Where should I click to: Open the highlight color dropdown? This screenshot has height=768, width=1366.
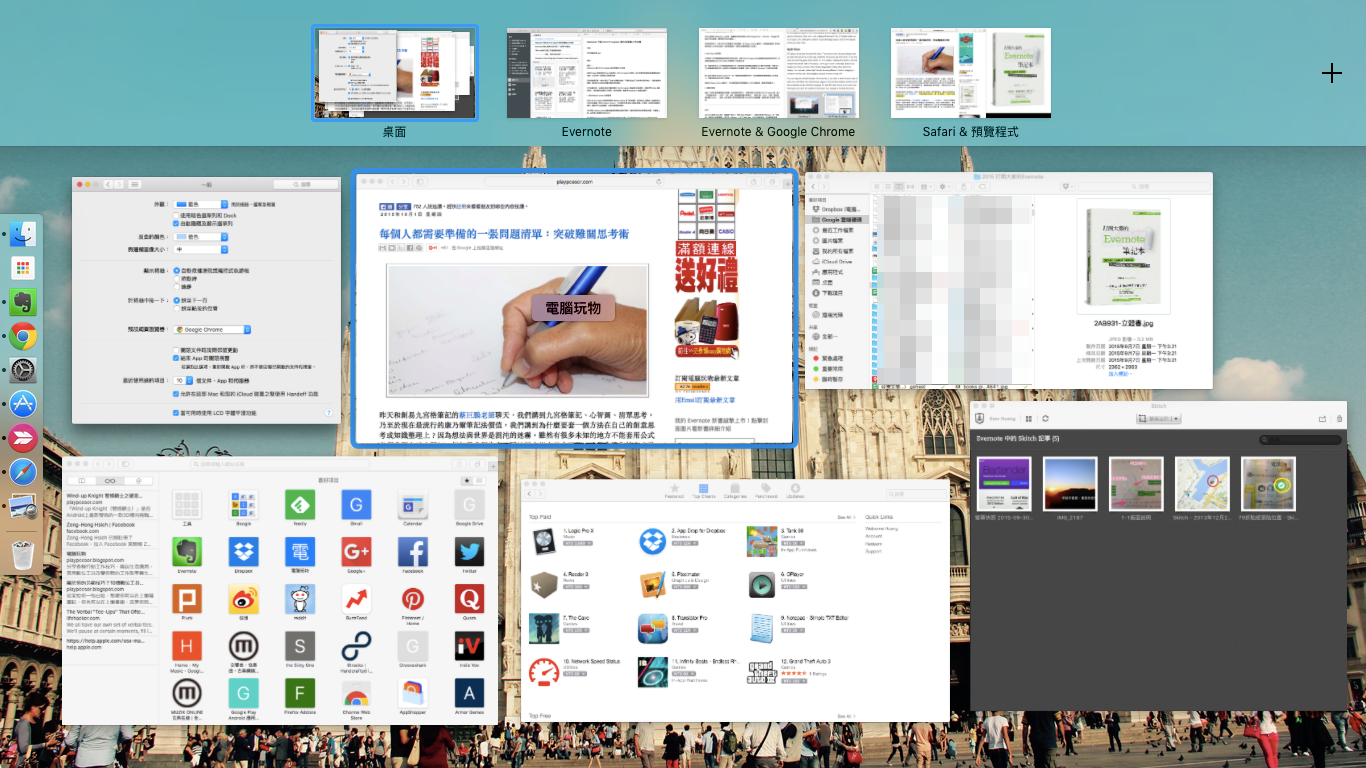[x=201, y=237]
